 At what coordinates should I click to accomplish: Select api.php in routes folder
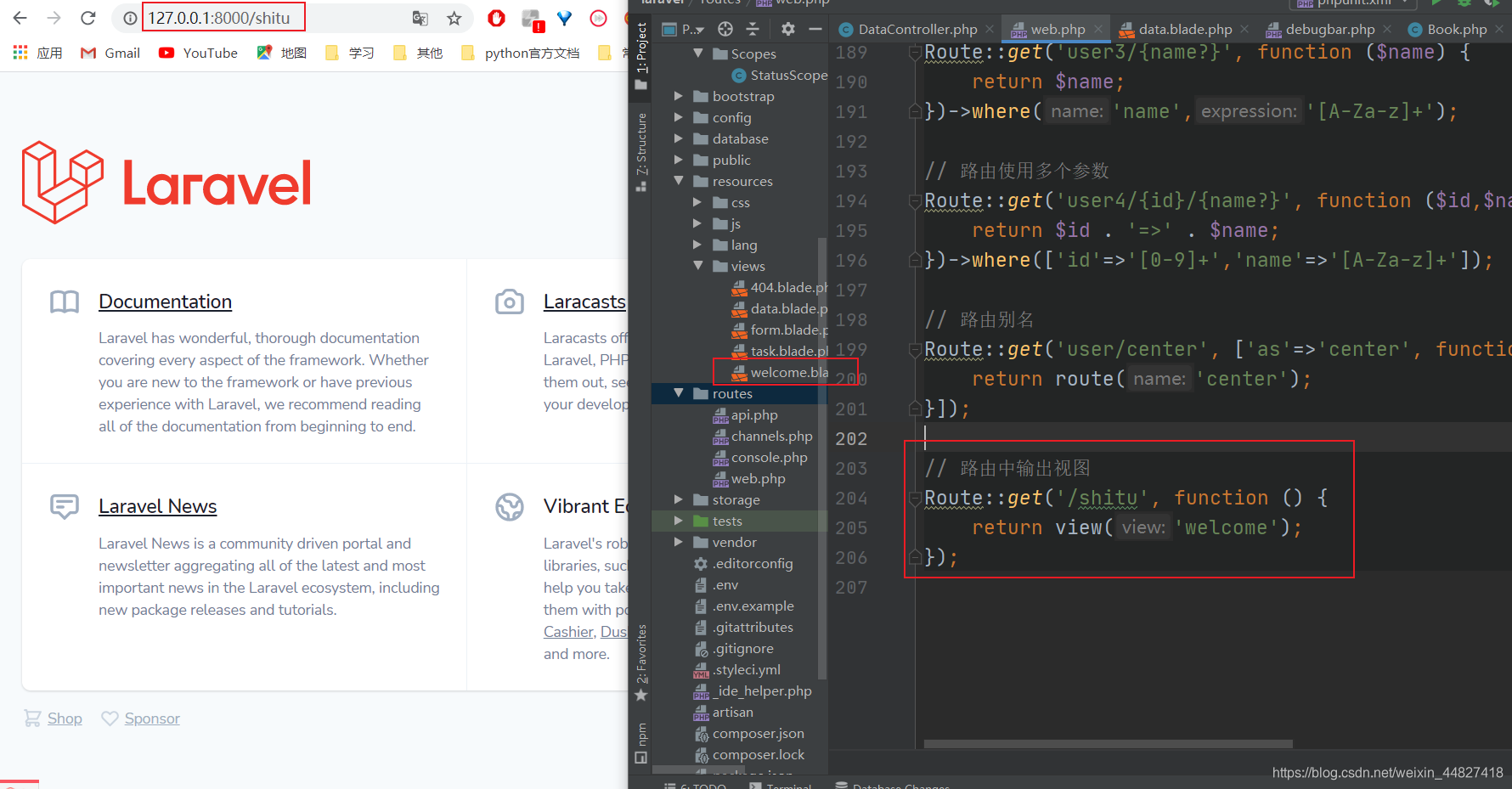[x=745, y=414]
